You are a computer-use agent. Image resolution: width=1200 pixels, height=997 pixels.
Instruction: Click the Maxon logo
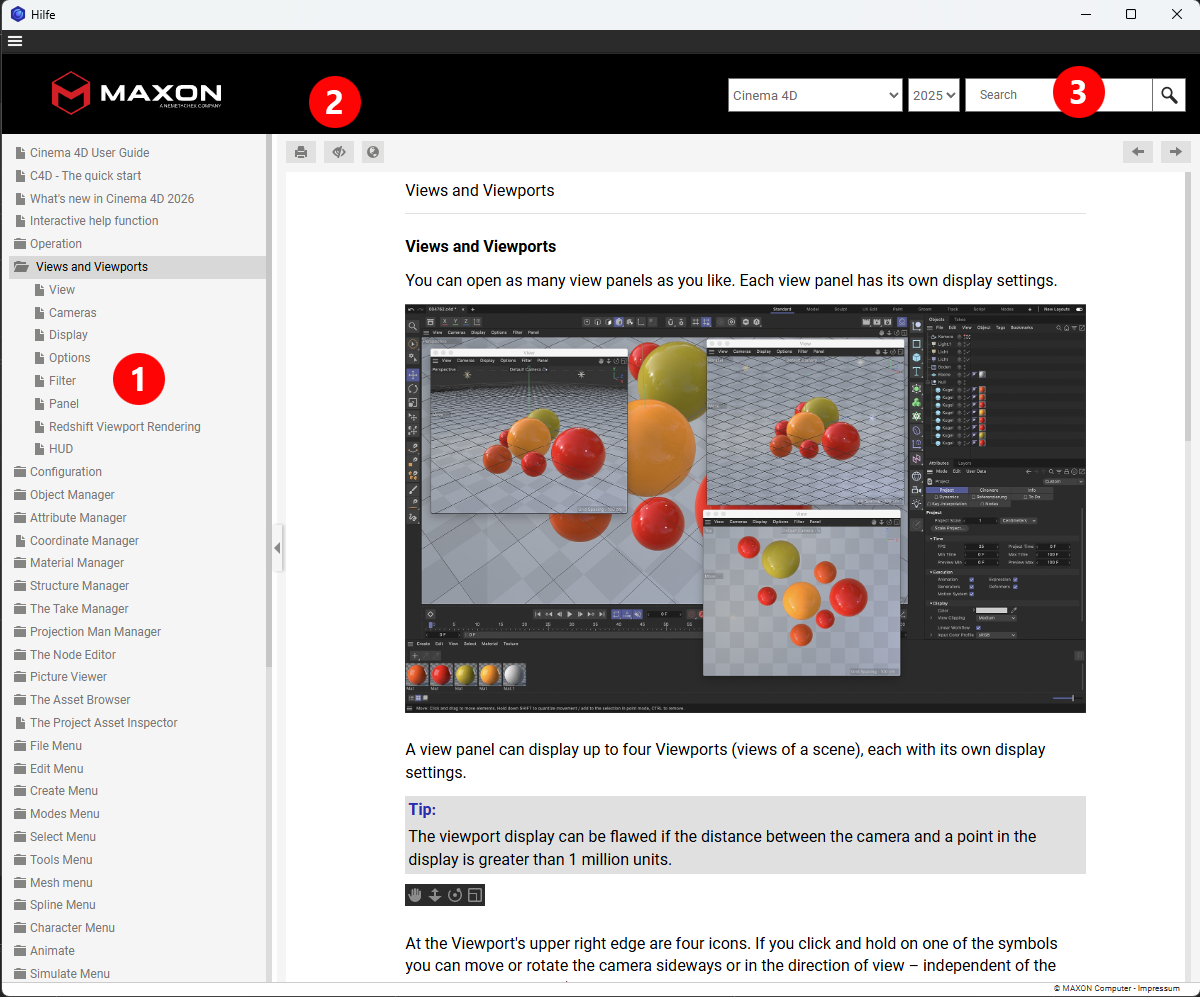click(136, 93)
